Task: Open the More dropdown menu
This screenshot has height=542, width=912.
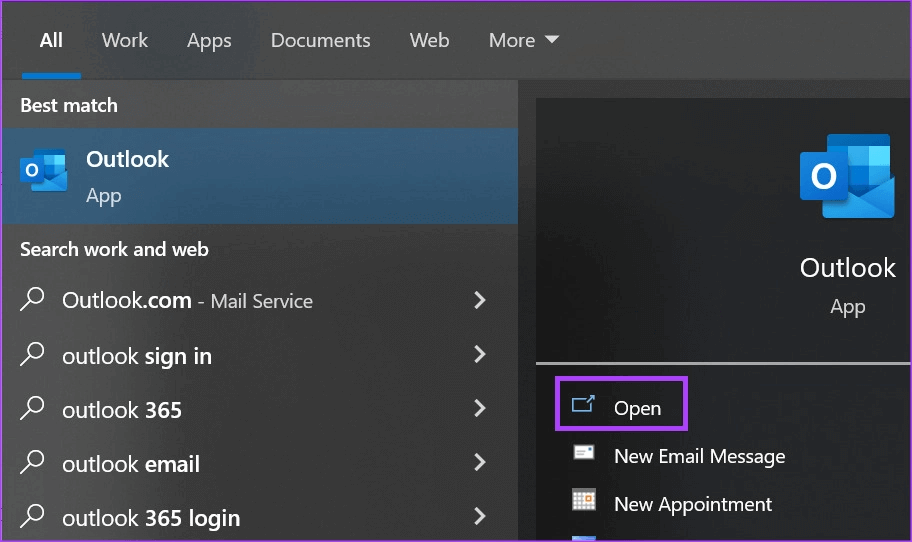Action: tap(523, 40)
